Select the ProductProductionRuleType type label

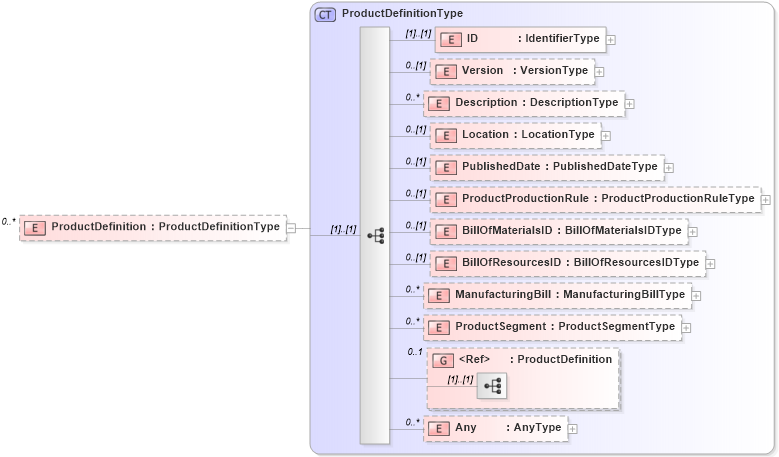(x=678, y=198)
